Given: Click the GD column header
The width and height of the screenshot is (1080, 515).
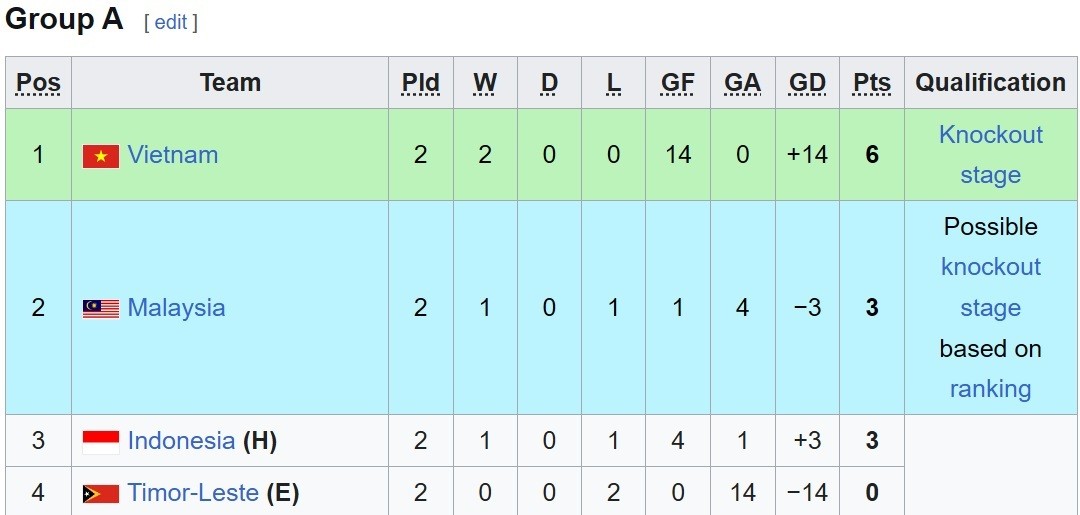Looking at the screenshot, I should click(x=807, y=83).
